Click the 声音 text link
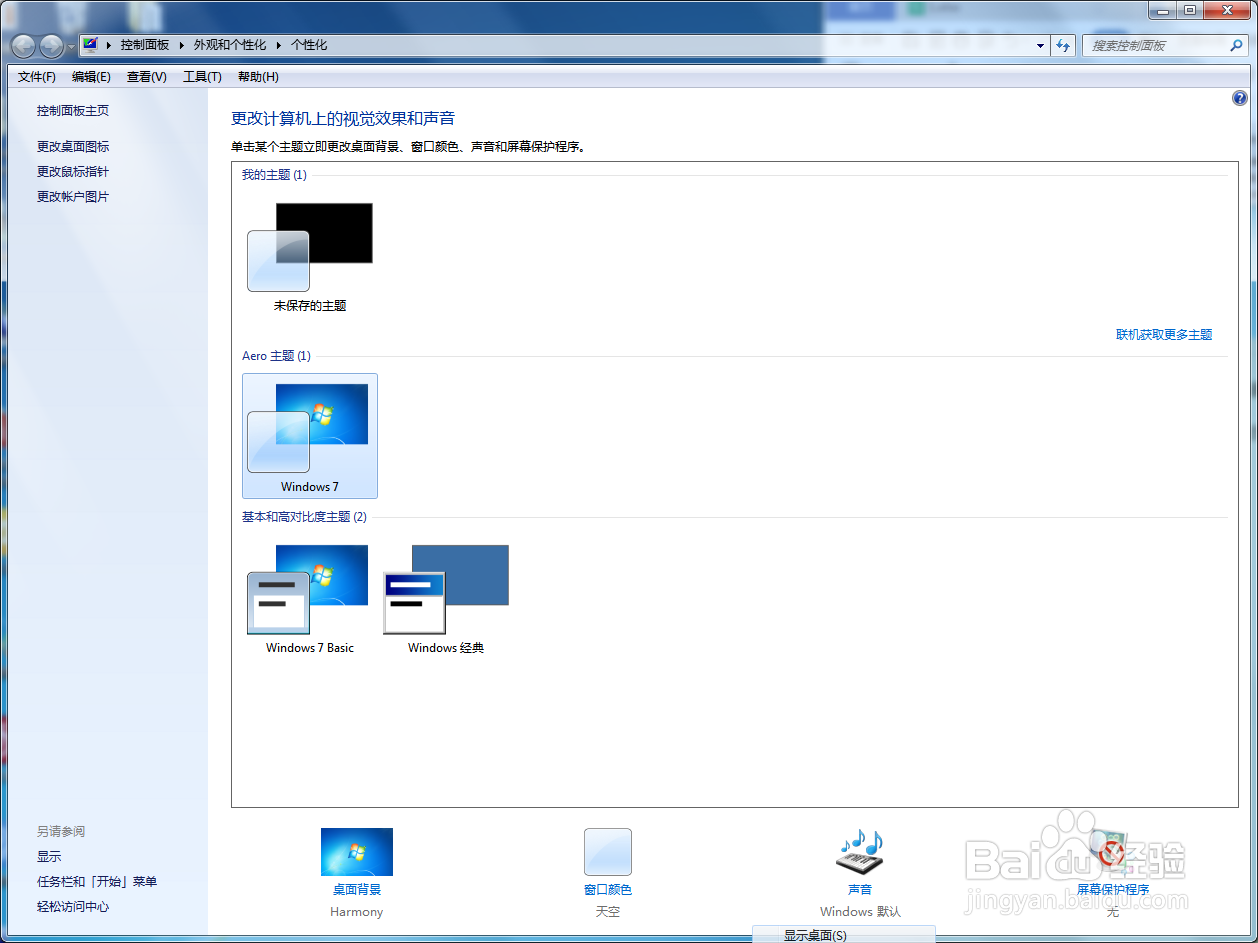The width and height of the screenshot is (1258, 943). [x=860, y=890]
